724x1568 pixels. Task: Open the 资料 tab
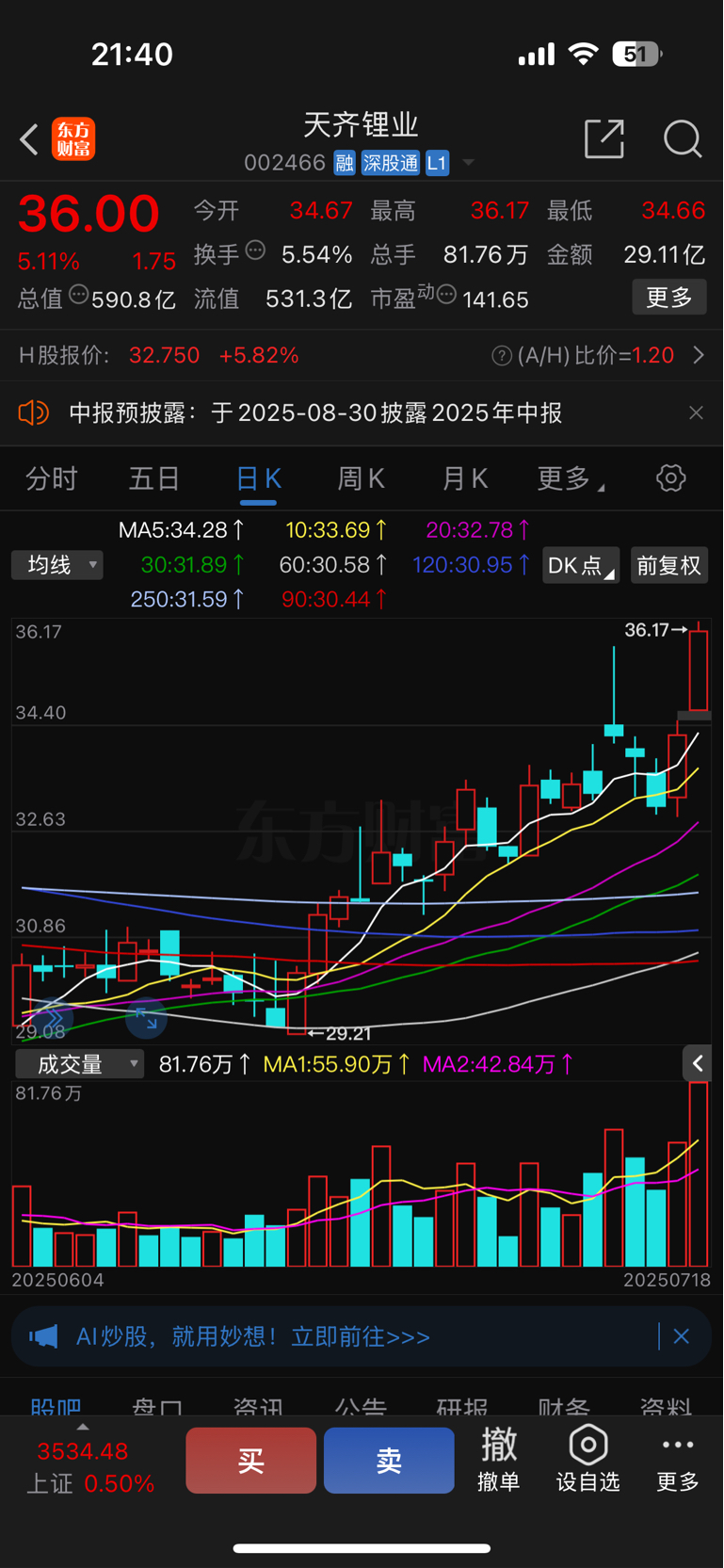pos(666,1408)
